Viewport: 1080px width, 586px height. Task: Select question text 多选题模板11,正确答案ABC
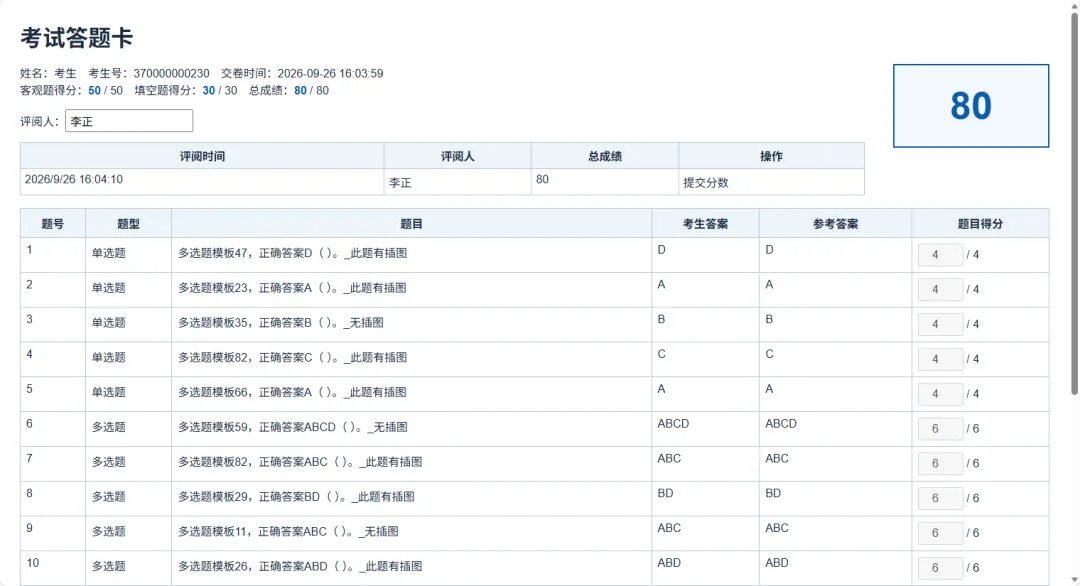(253, 532)
